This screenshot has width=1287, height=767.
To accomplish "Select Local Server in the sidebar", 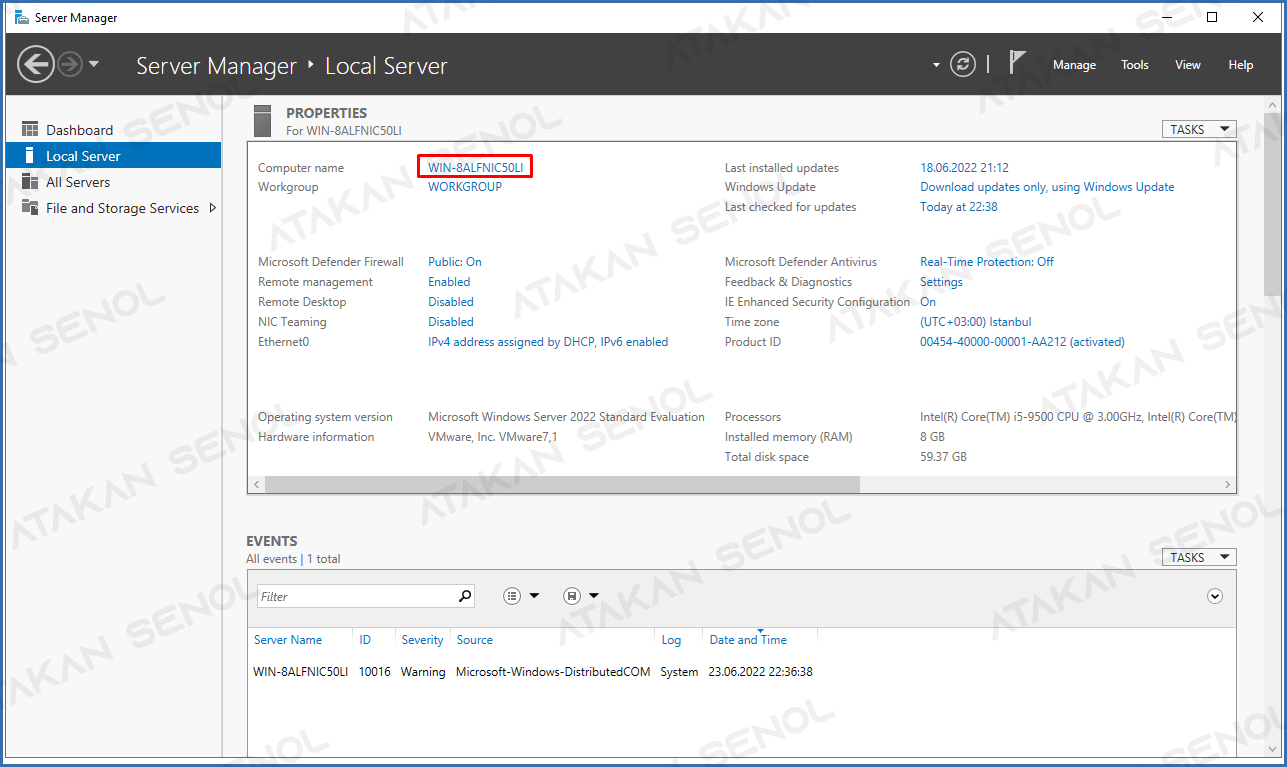I will pos(113,156).
